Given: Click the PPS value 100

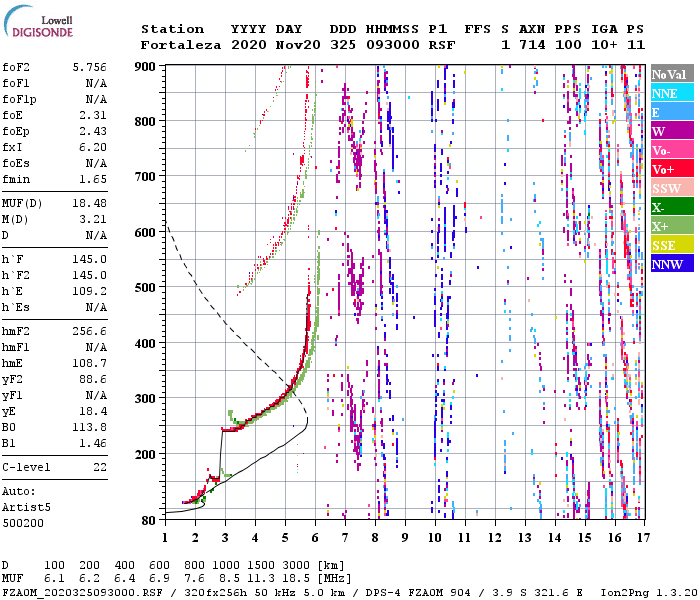Looking at the screenshot, I should coord(568,45).
